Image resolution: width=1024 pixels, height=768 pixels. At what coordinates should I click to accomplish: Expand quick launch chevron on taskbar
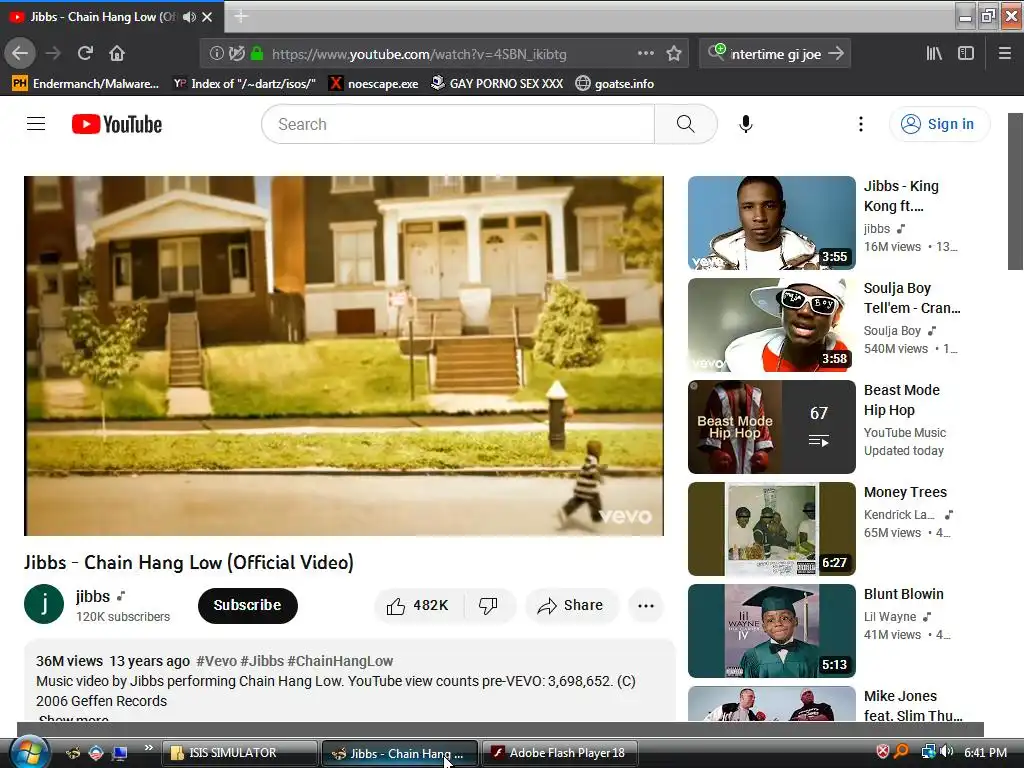(x=148, y=748)
